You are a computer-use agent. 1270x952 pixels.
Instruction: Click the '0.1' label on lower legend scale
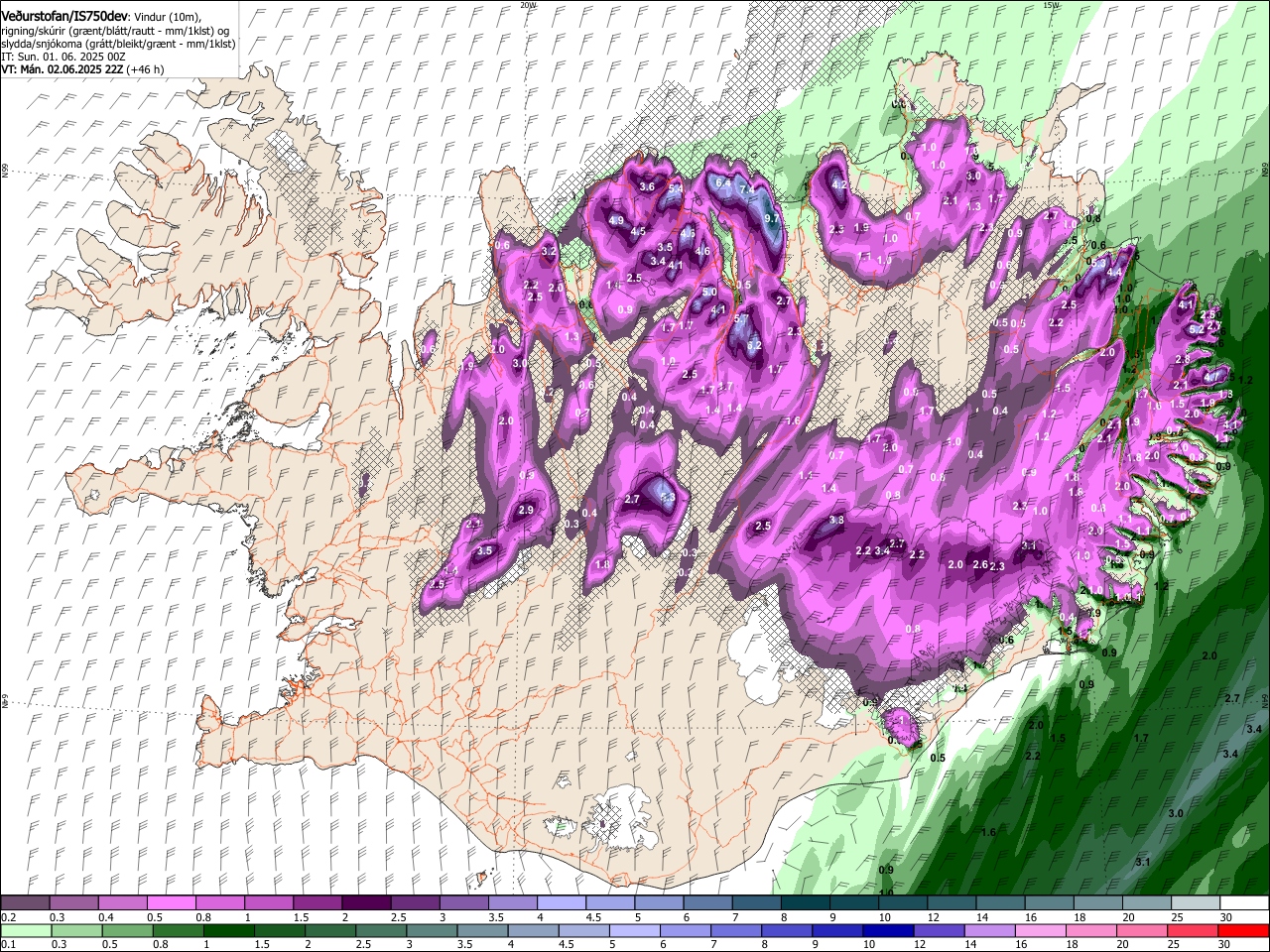point(8,945)
